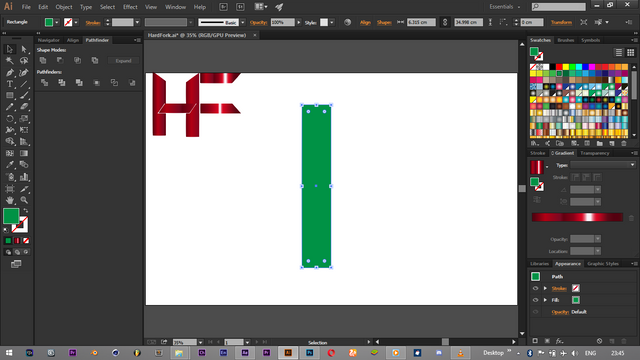Select the Column Graph tool
640x360 pixels.
(x=24, y=177)
